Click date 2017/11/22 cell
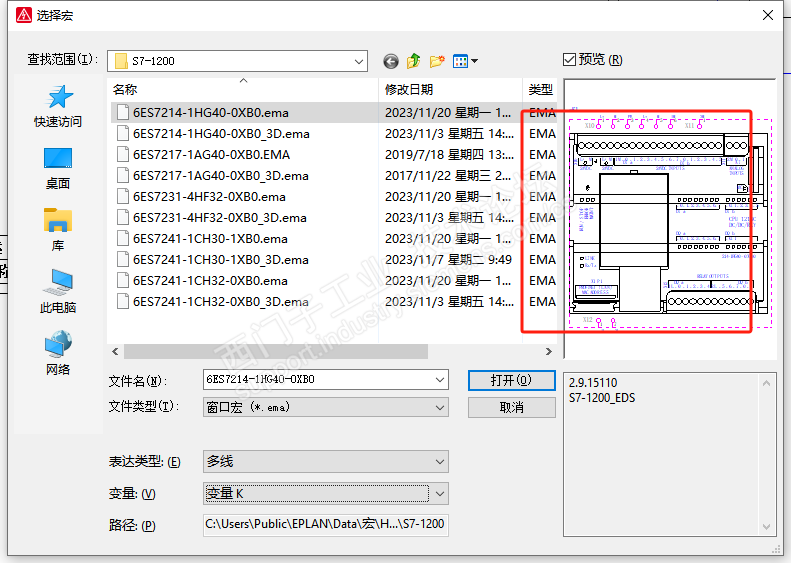Viewport: 791px width, 563px height. [448, 176]
